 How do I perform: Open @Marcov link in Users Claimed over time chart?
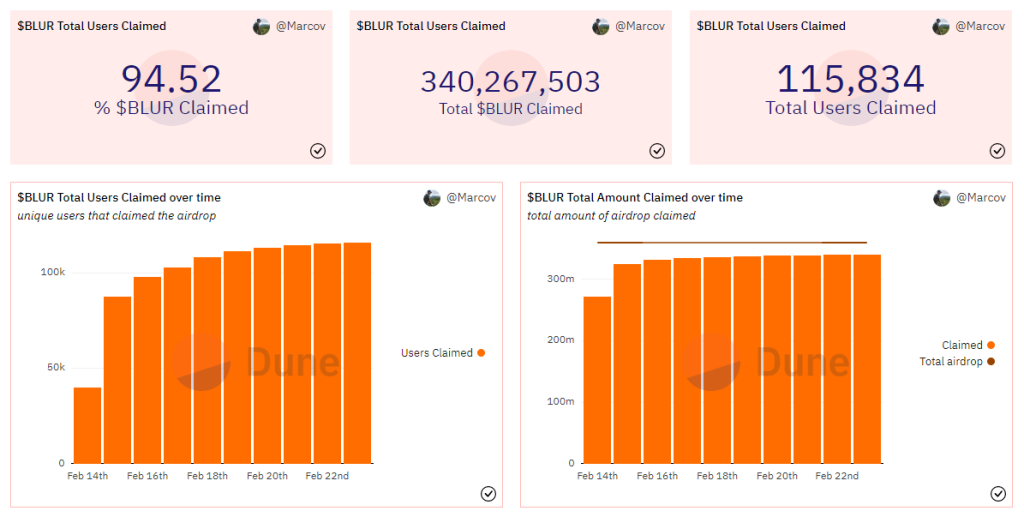(471, 197)
